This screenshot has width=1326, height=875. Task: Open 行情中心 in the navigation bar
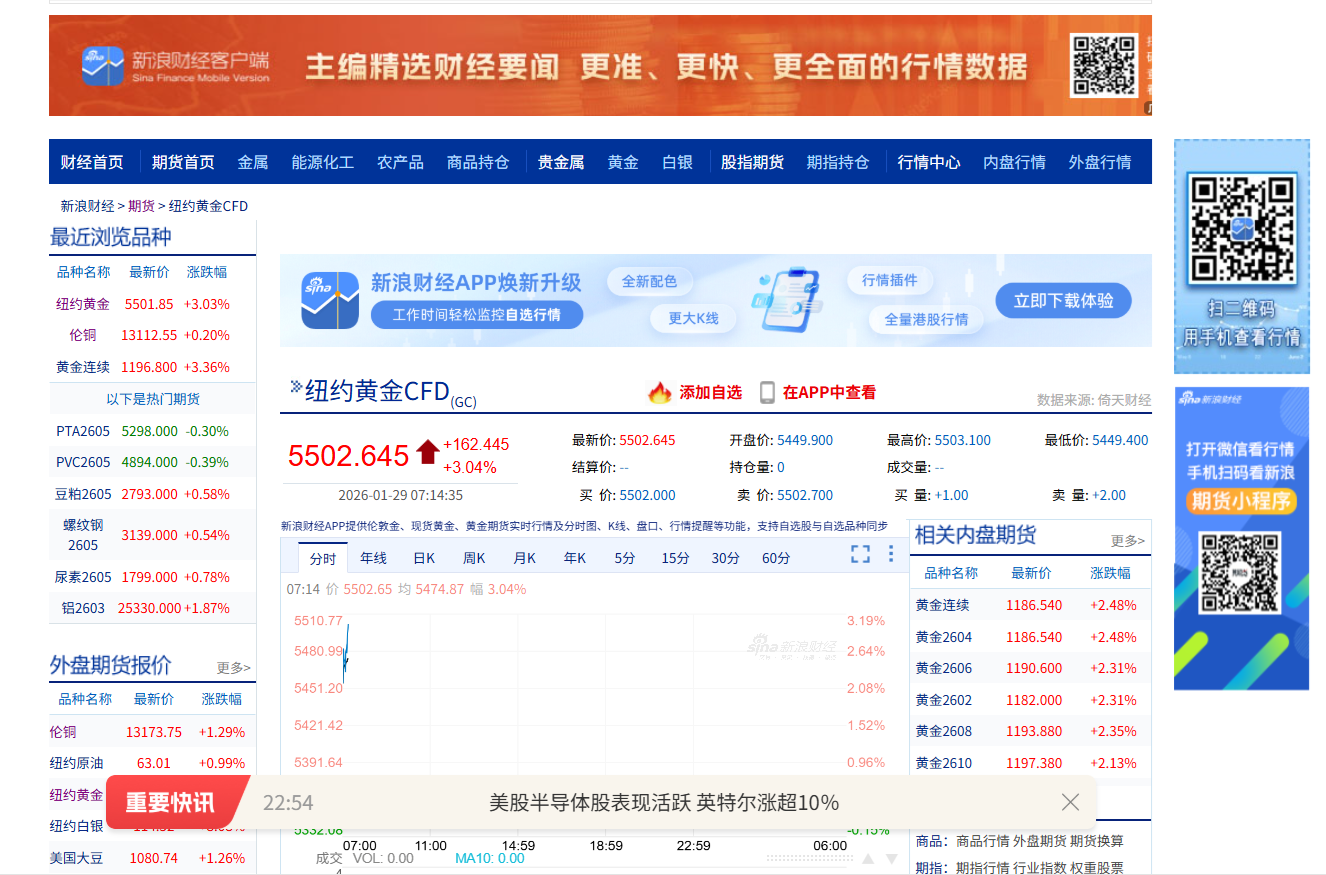929,162
